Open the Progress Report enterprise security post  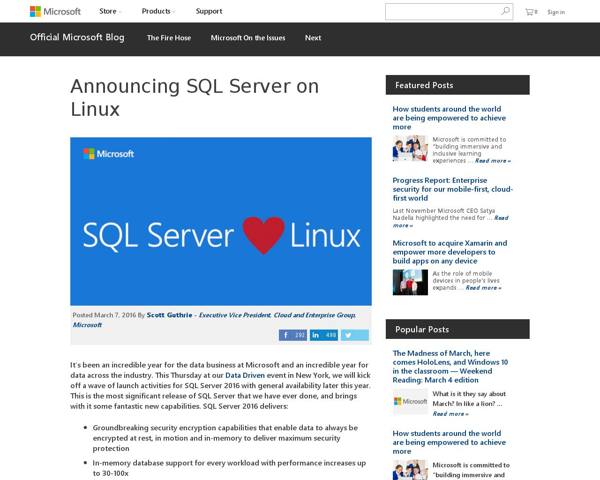[x=453, y=190]
